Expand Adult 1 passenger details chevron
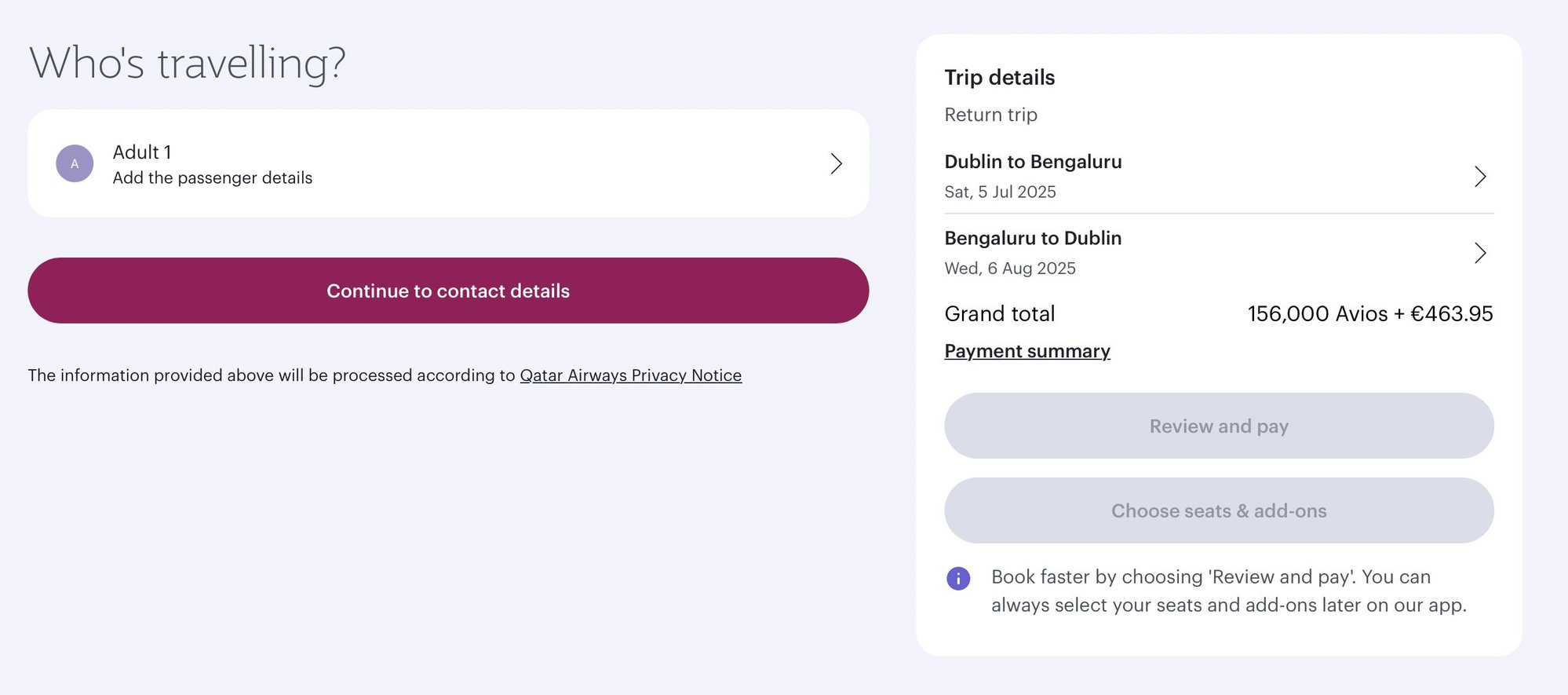This screenshot has height=695, width=1568. pos(836,163)
